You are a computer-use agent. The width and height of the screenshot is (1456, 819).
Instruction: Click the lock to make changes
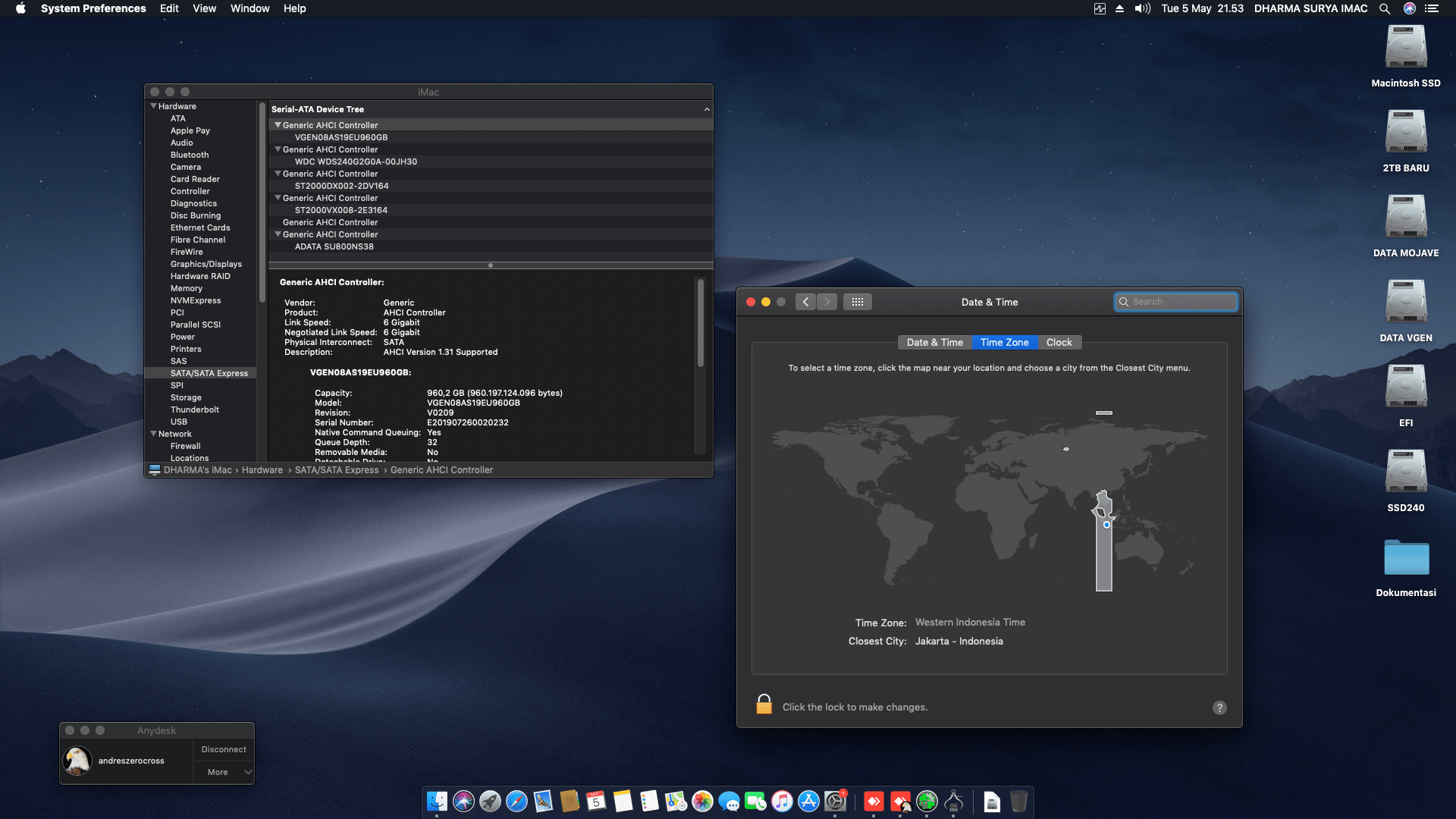click(x=764, y=704)
